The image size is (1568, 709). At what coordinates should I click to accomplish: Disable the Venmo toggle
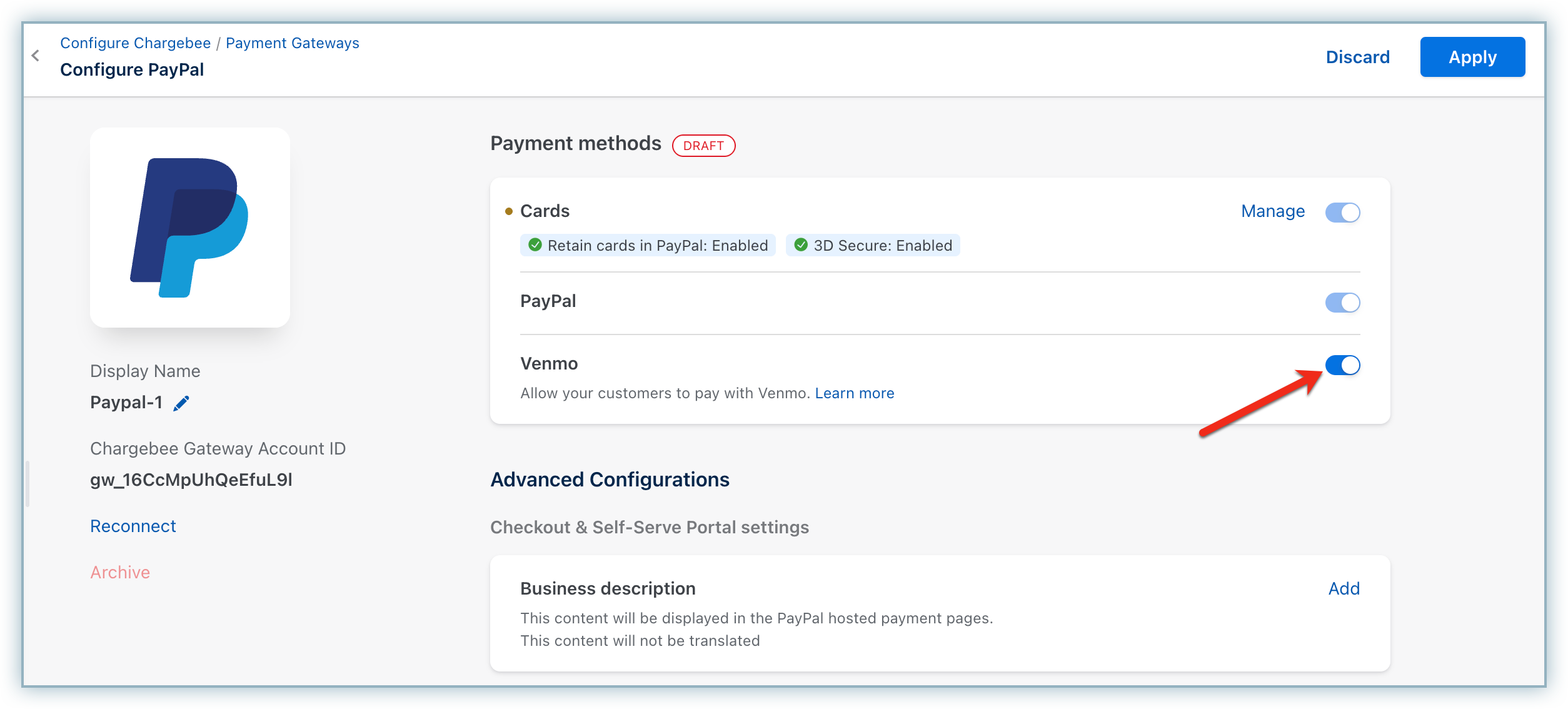point(1342,365)
